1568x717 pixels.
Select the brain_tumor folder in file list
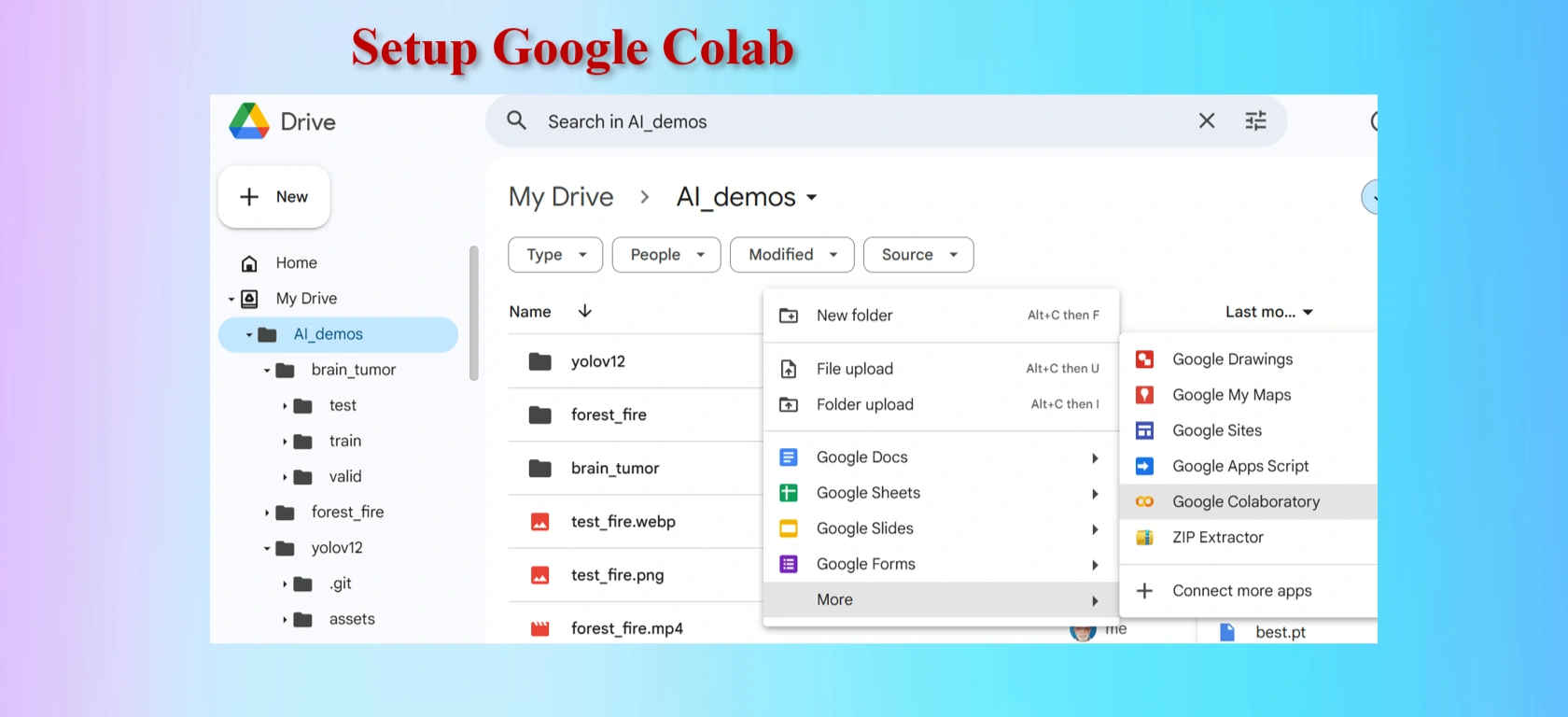pos(615,468)
